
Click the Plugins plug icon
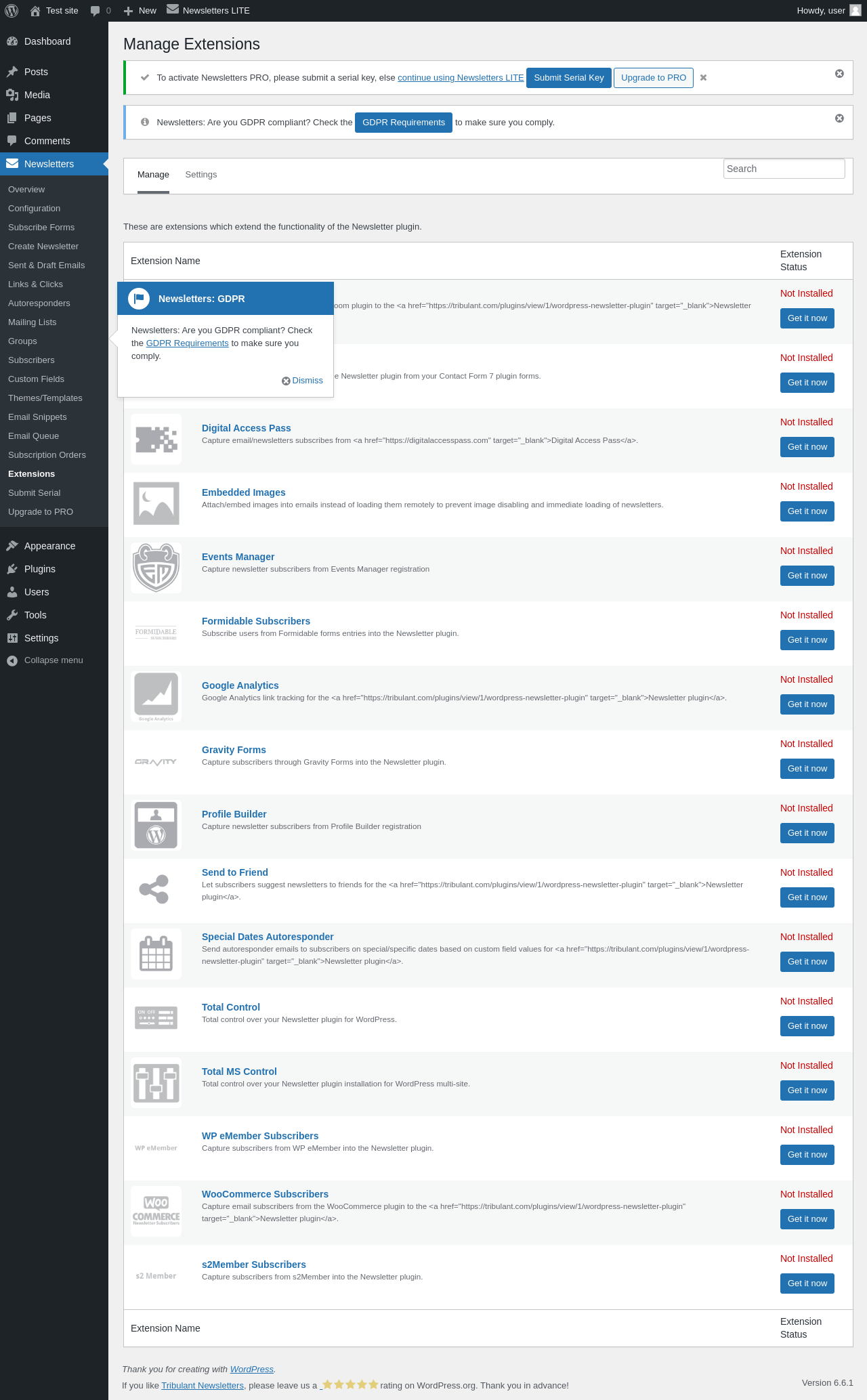(x=12, y=569)
